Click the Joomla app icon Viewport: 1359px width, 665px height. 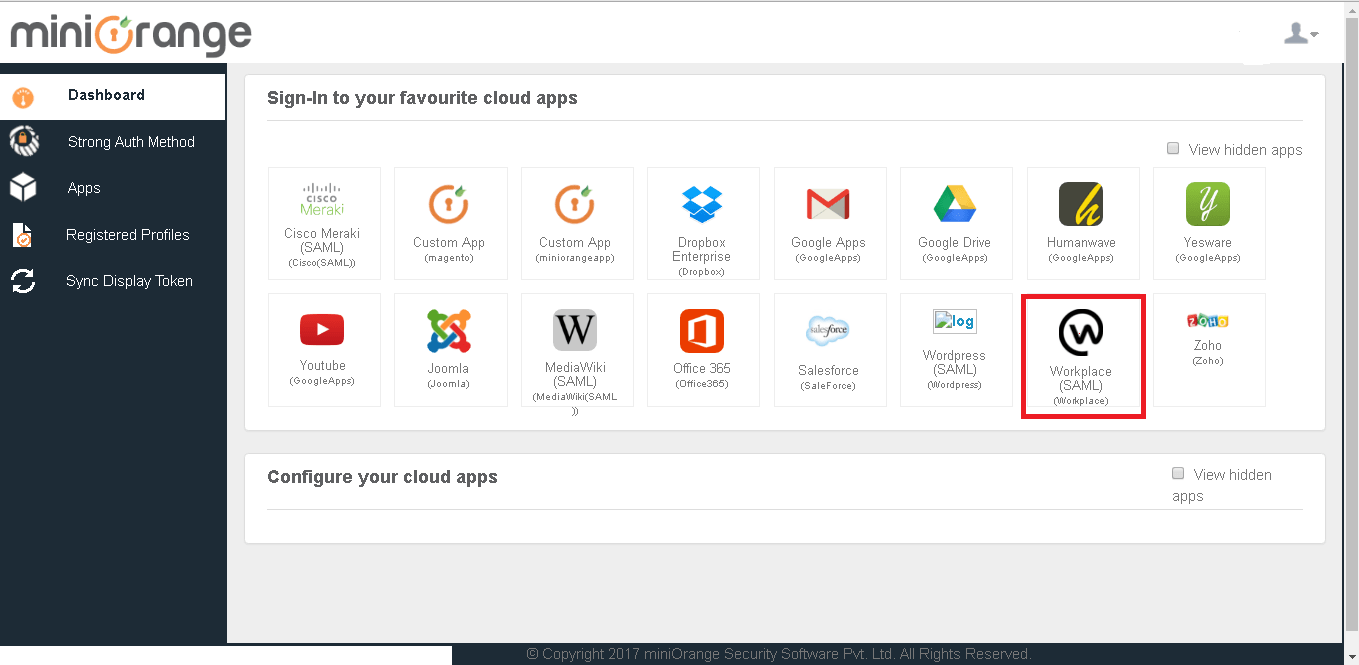point(450,348)
